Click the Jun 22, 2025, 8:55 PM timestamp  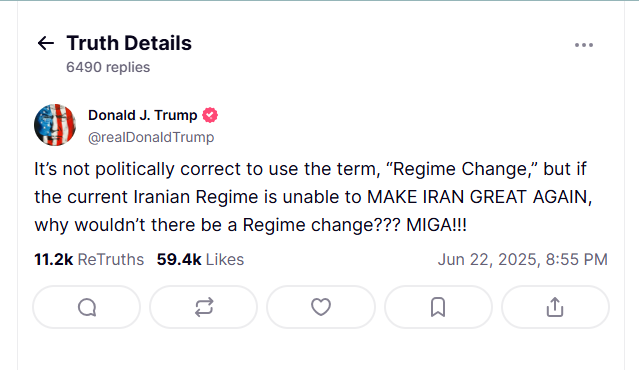[x=522, y=260]
